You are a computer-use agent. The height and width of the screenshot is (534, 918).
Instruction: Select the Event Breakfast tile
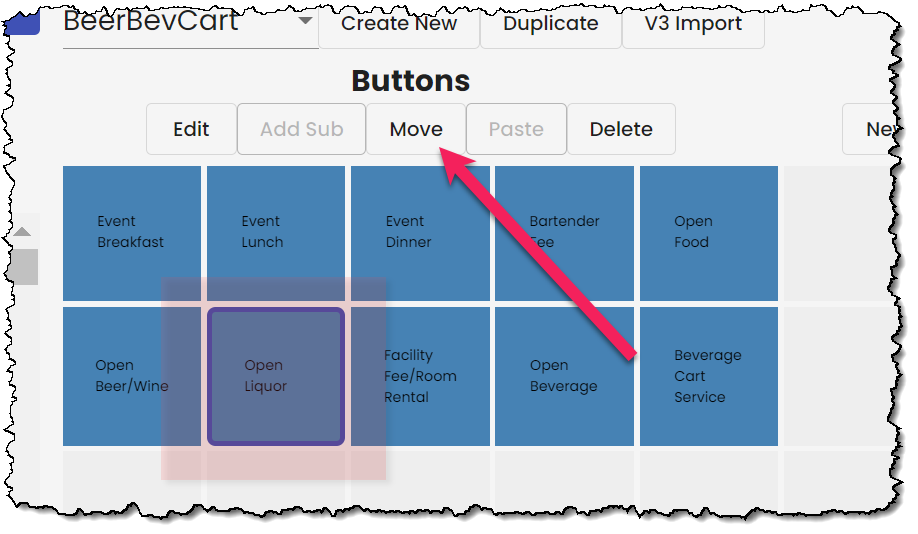(x=132, y=233)
